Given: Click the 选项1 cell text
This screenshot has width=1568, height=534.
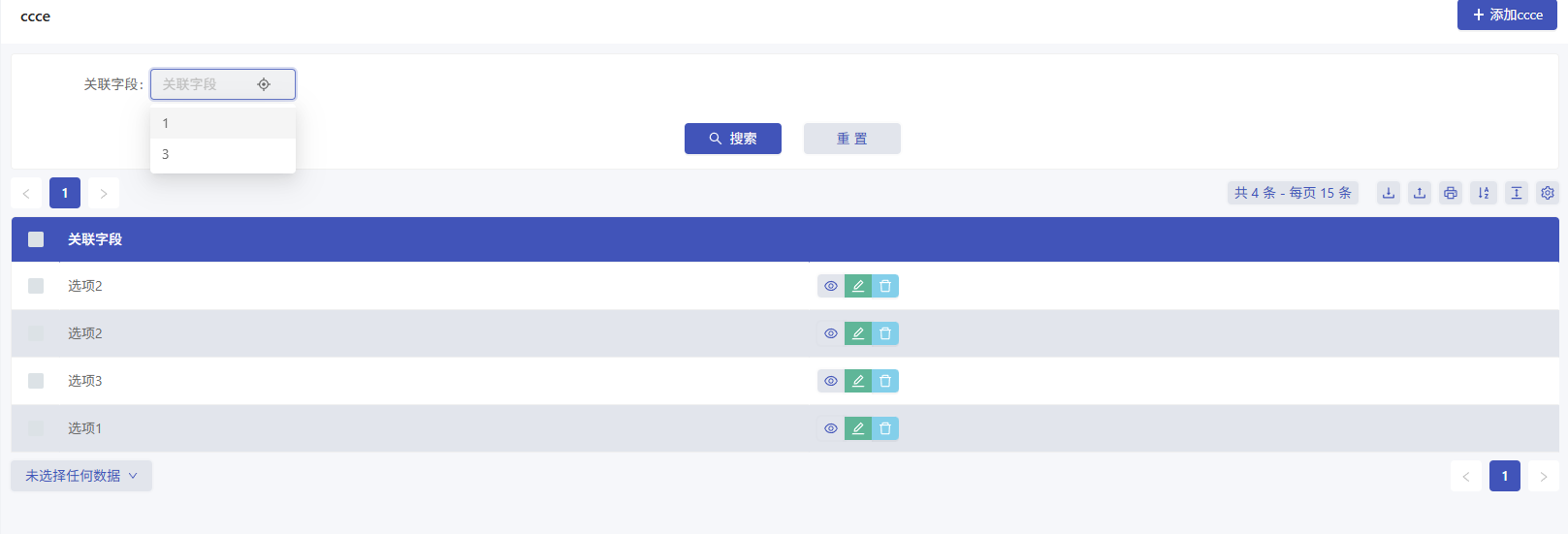Looking at the screenshot, I should tap(84, 428).
